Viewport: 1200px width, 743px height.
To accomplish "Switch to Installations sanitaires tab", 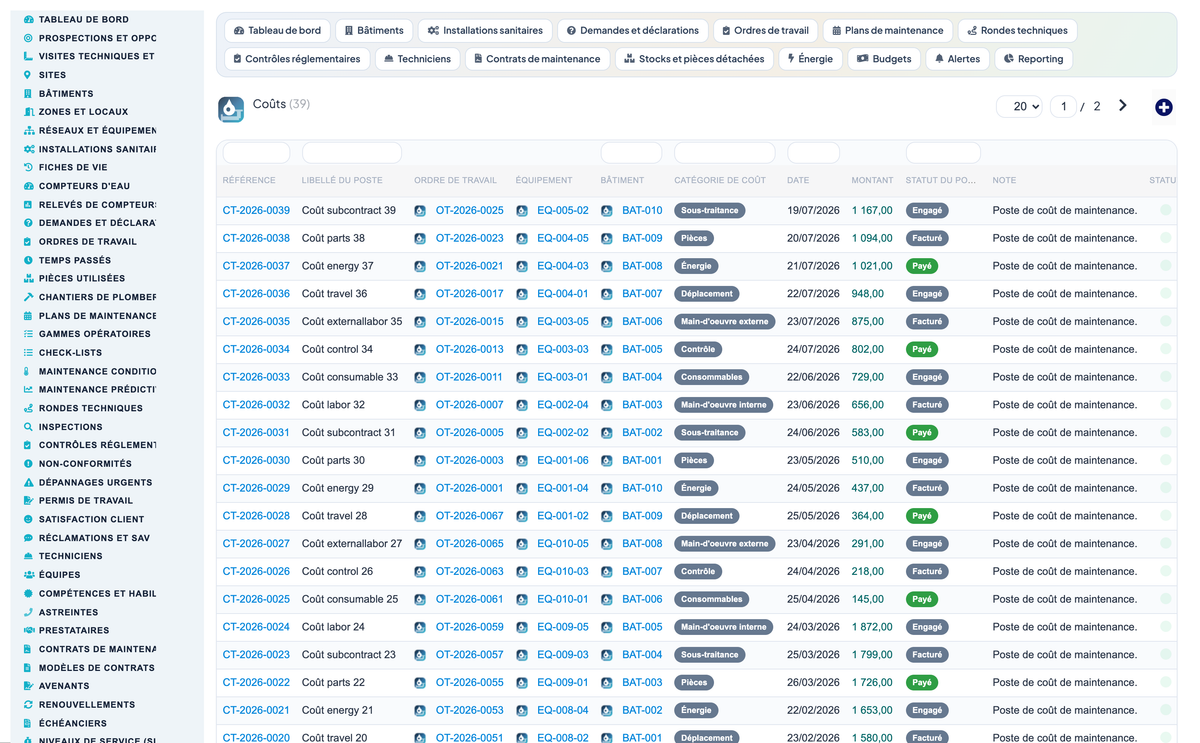I will pyautogui.click(x=485, y=31).
